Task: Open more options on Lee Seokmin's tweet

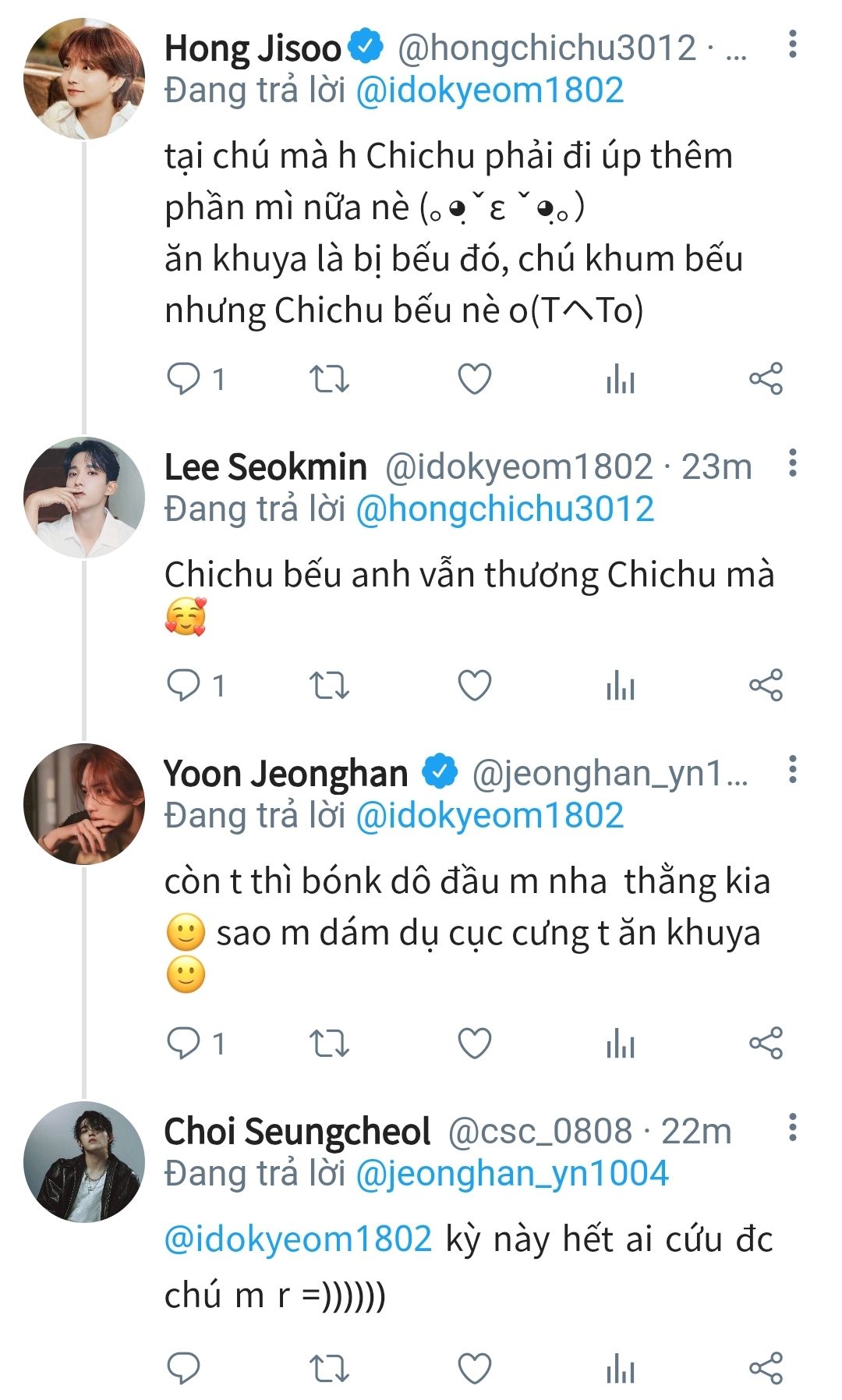Action: pyautogui.click(x=792, y=463)
